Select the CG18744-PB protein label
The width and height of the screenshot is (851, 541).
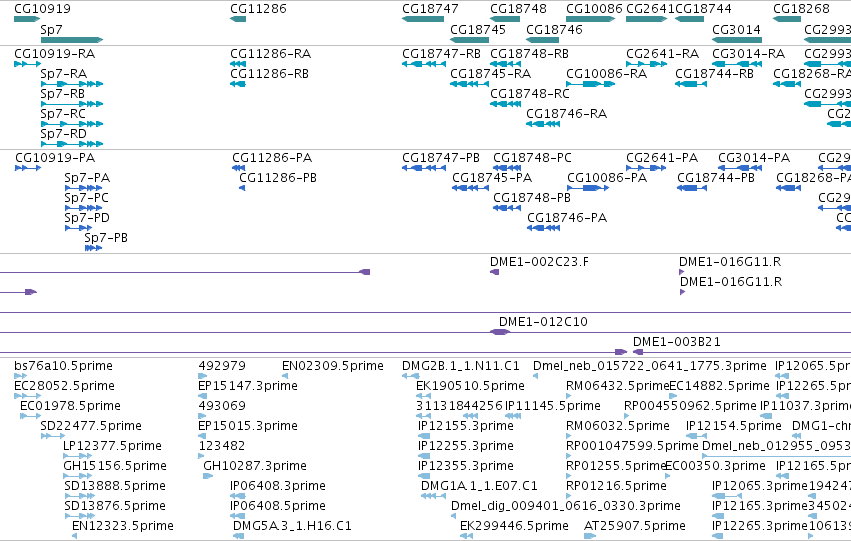(x=716, y=178)
